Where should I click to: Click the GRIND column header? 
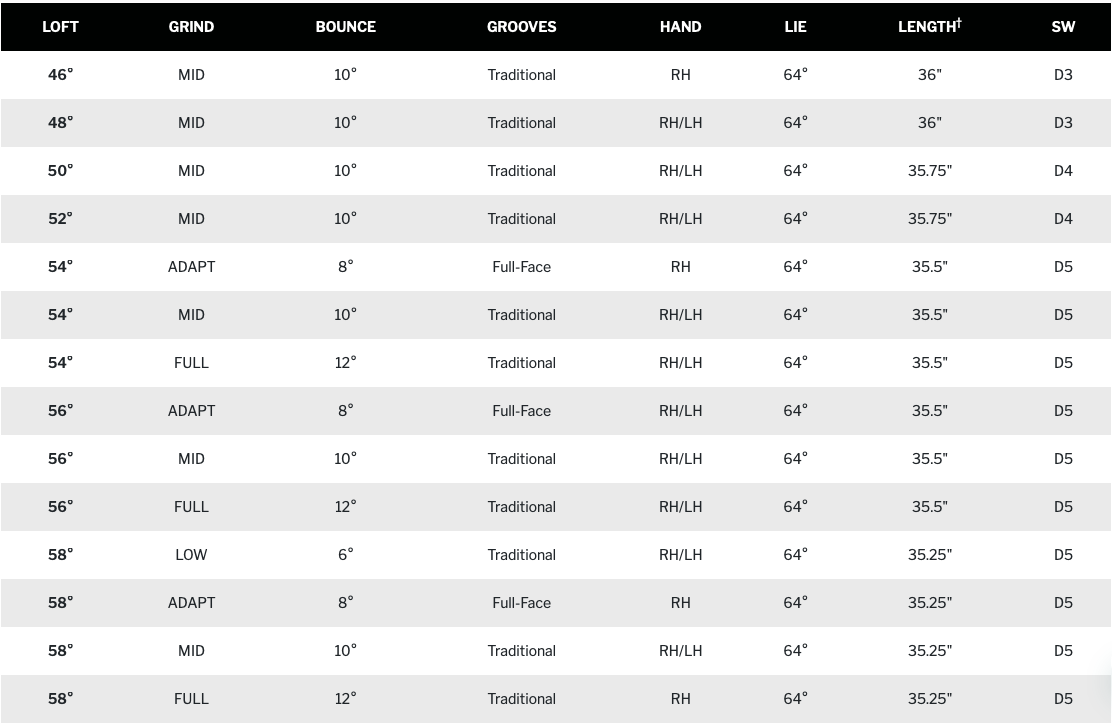[x=191, y=27]
